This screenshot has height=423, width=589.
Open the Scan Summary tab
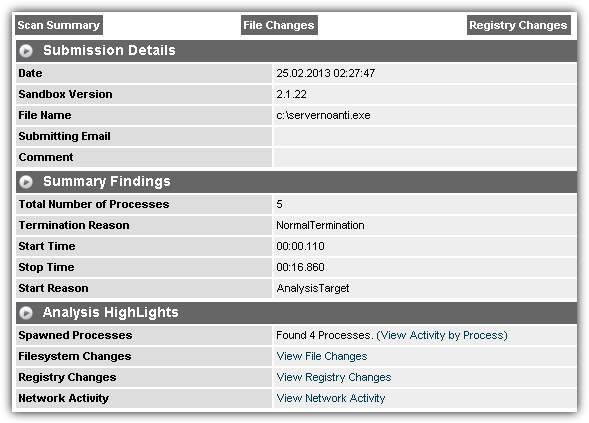[59, 25]
